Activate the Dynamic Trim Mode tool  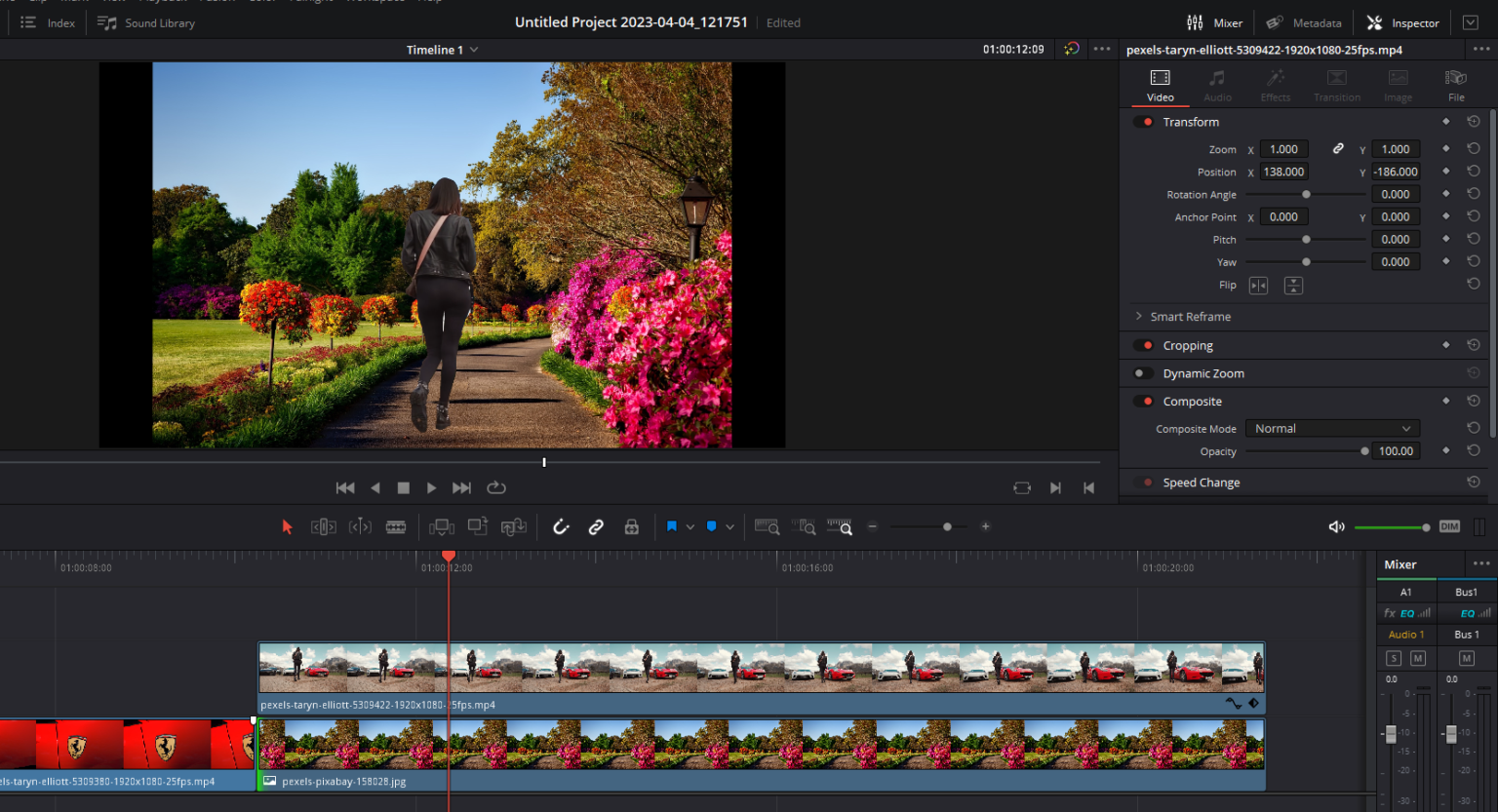360,526
